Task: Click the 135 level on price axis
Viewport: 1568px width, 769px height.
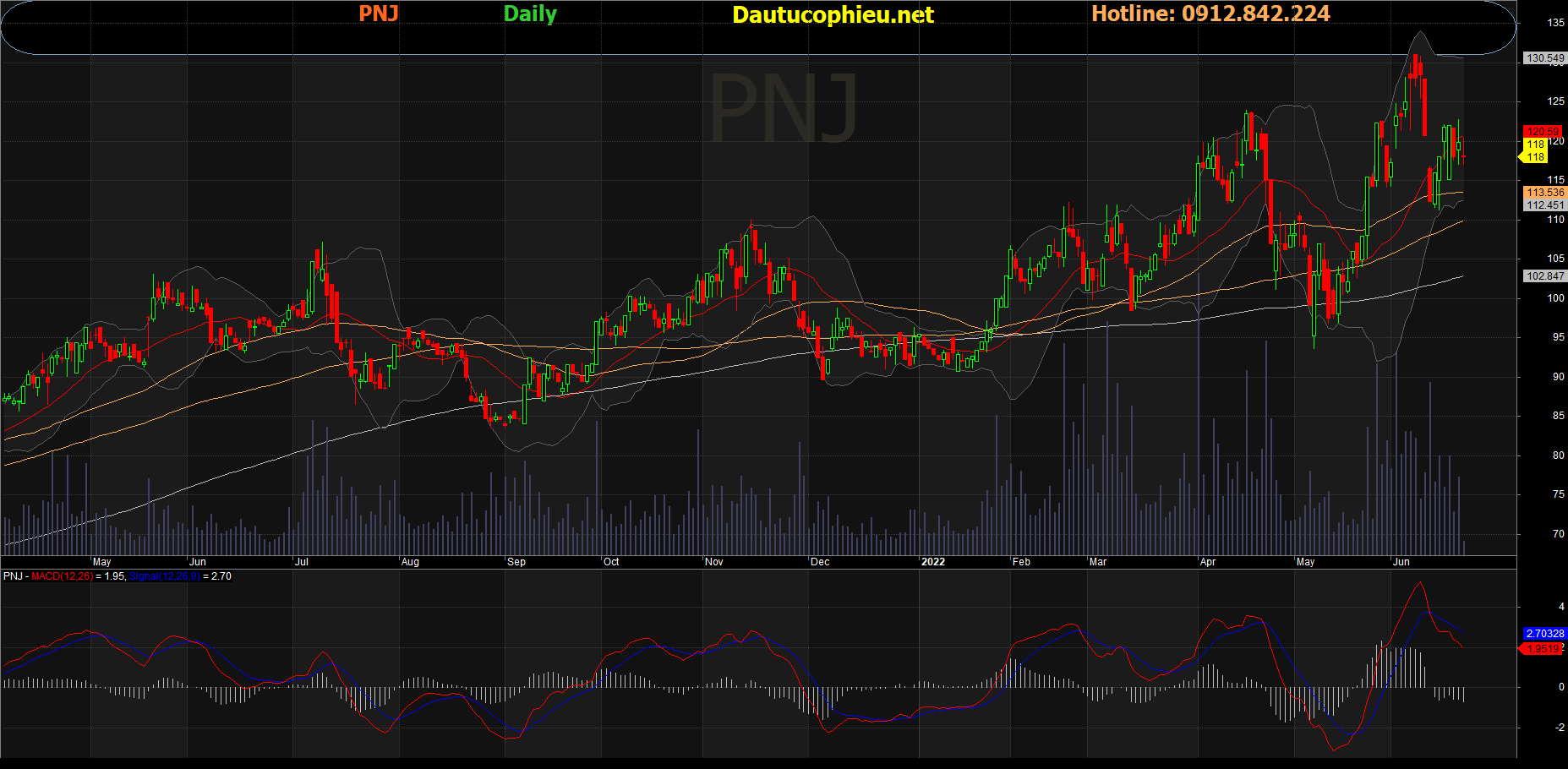Action: [x=1555, y=23]
